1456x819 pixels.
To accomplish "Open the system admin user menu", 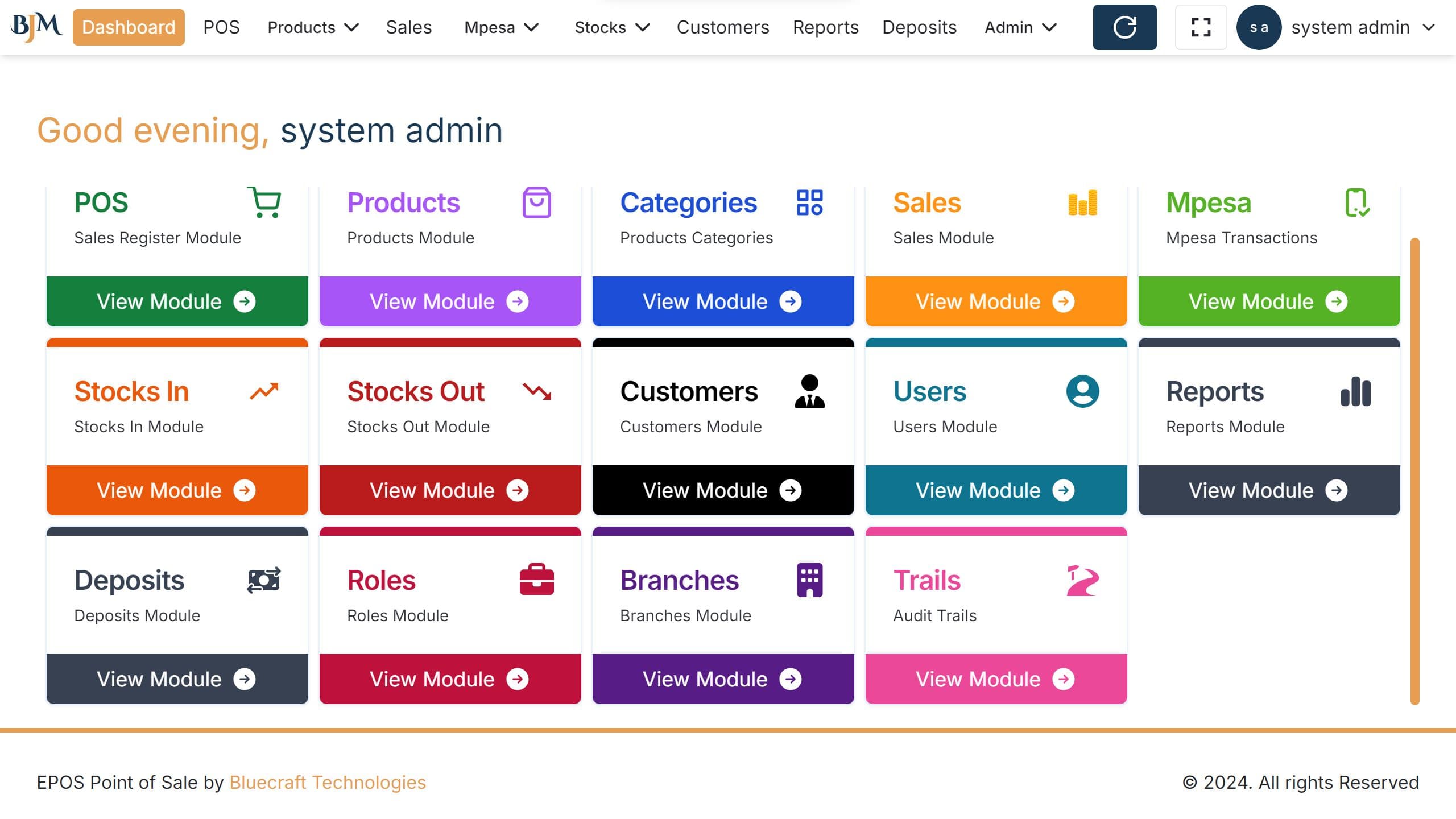I will tap(1363, 27).
